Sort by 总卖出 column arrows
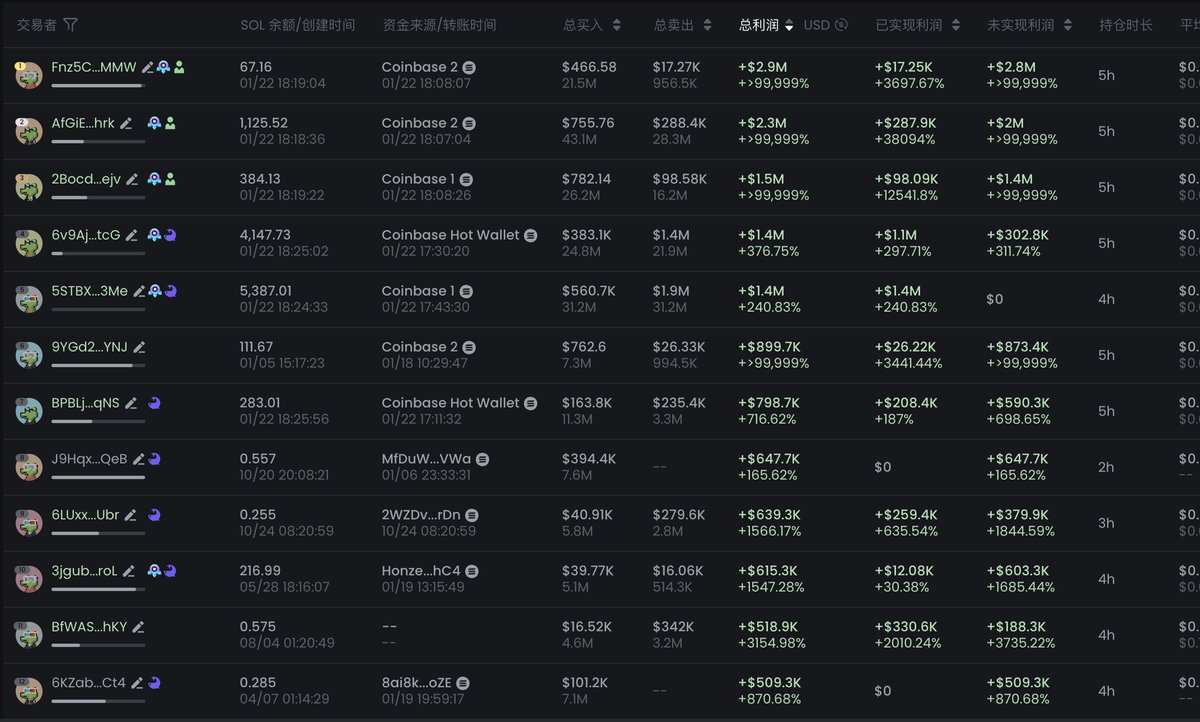Viewport: 1200px width, 722px height. click(707, 25)
